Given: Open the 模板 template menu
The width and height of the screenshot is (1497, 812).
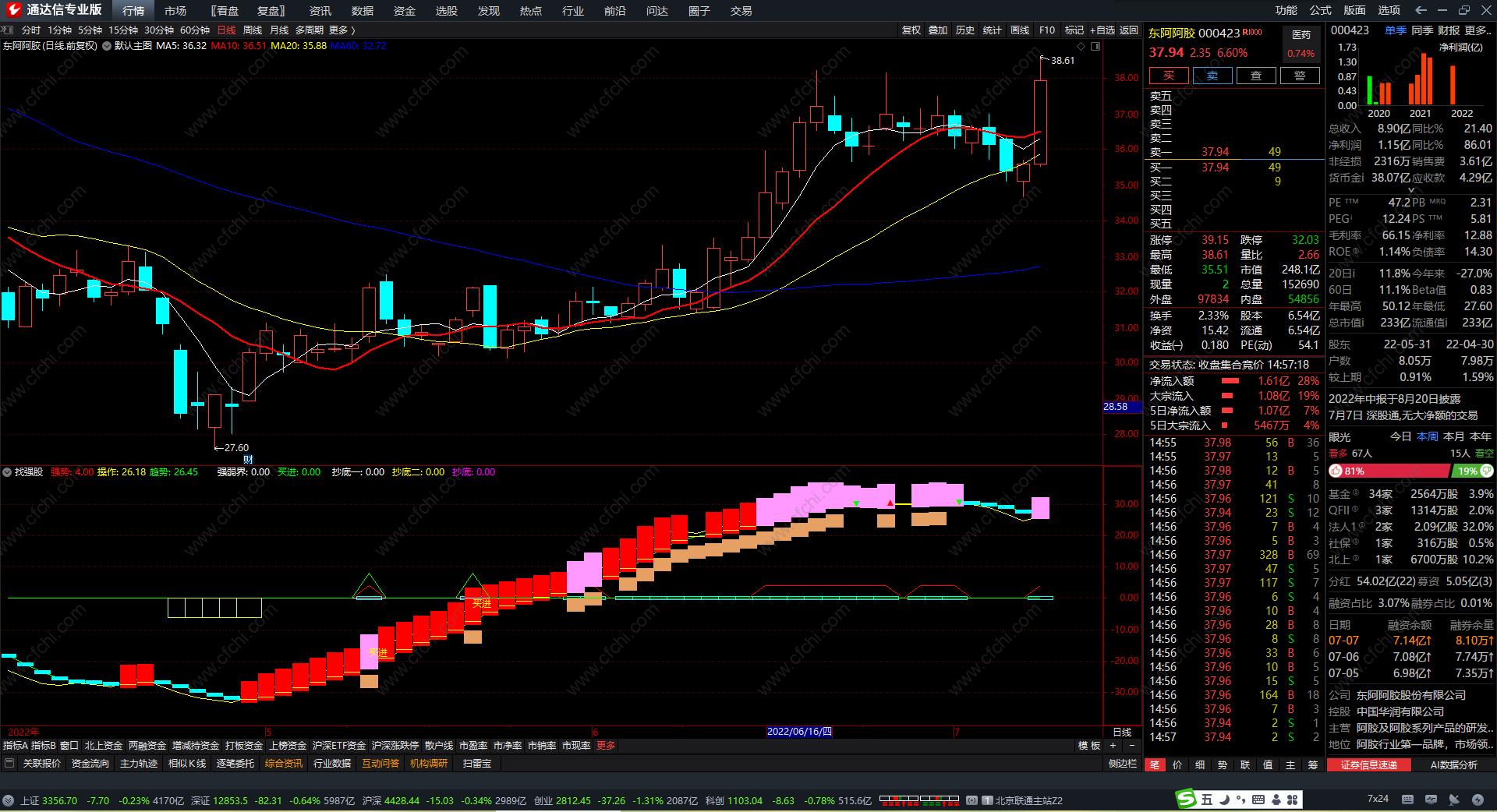Looking at the screenshot, I should tap(1089, 746).
